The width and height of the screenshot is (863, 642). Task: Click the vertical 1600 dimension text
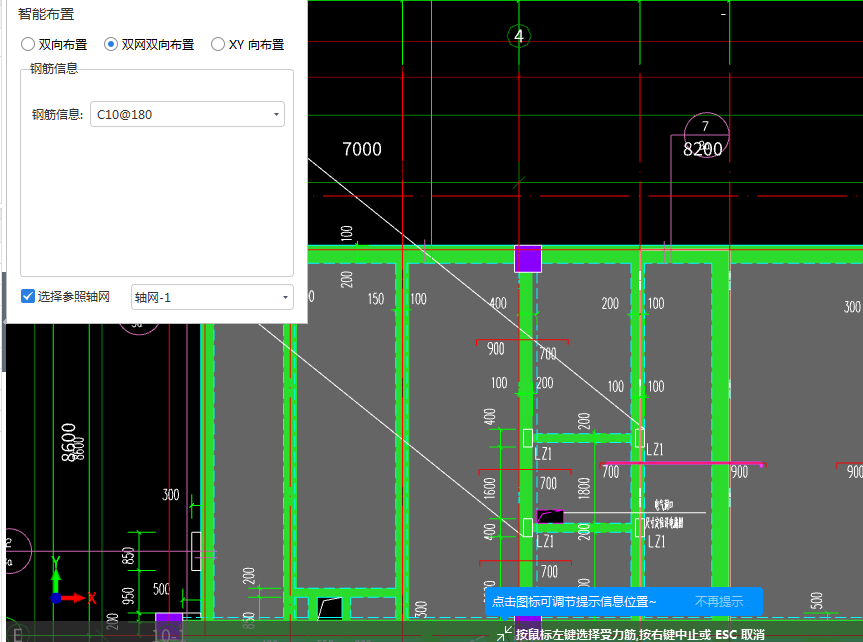[x=489, y=488]
